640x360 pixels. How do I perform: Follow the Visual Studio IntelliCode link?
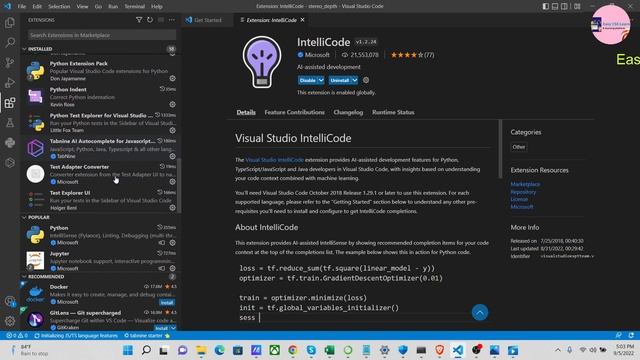coord(274,160)
